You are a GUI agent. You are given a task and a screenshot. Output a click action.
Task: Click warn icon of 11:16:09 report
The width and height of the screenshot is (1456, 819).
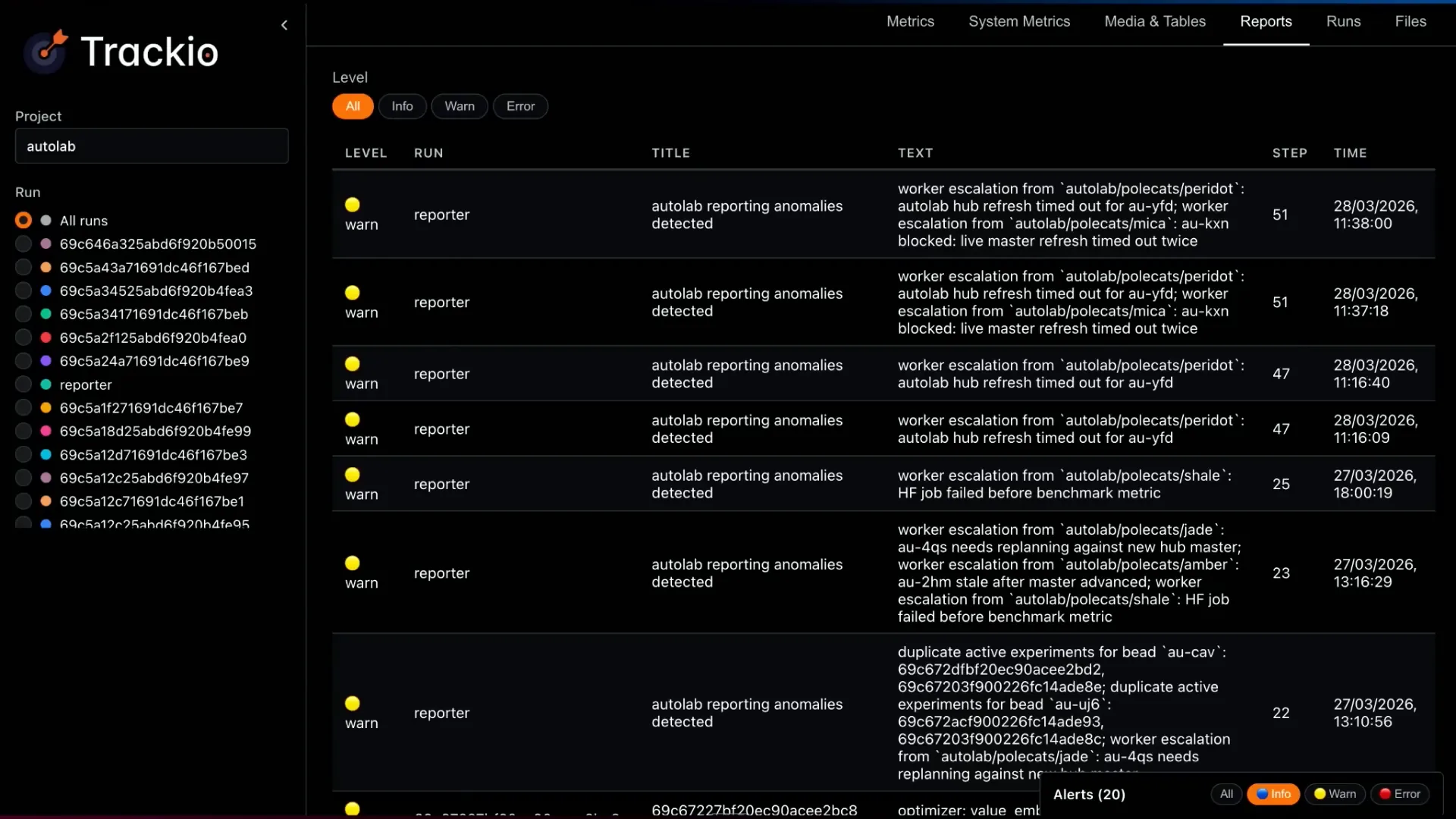353,419
